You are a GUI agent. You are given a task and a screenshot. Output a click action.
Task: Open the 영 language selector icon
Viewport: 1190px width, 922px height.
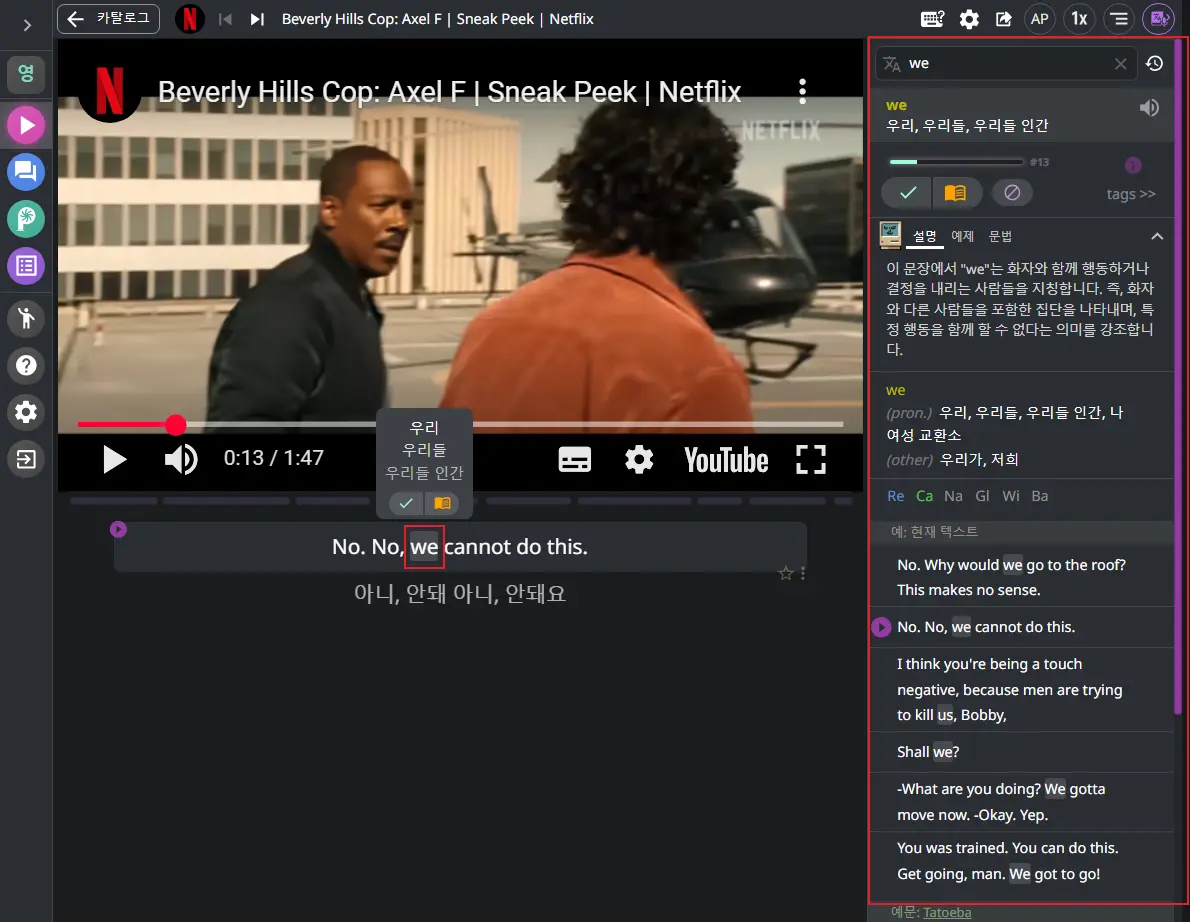(26, 74)
